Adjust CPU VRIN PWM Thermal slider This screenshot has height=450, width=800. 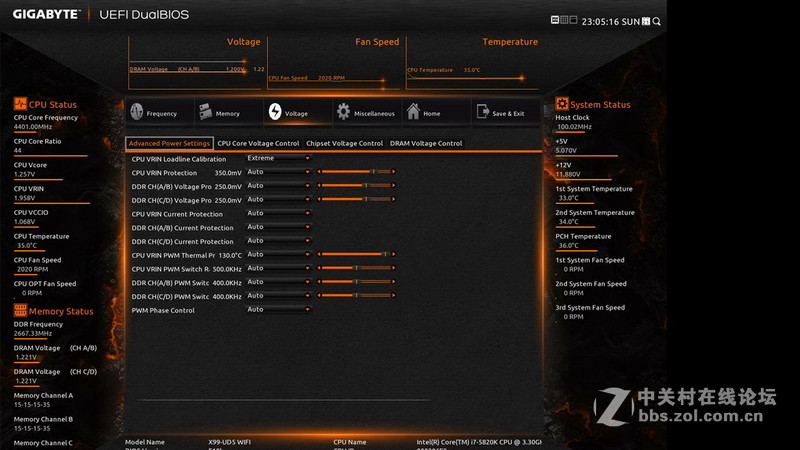(356, 254)
